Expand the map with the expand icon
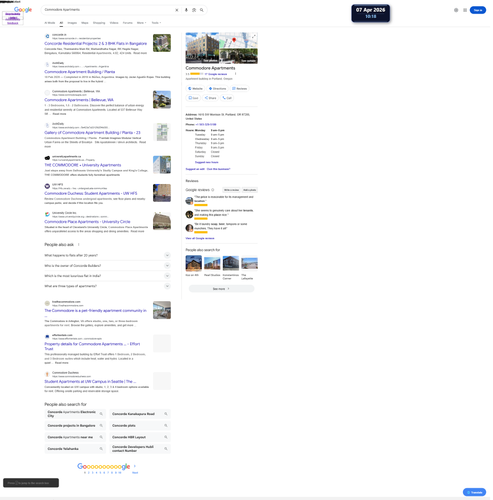This screenshot has width=493, height=500. [254, 36]
